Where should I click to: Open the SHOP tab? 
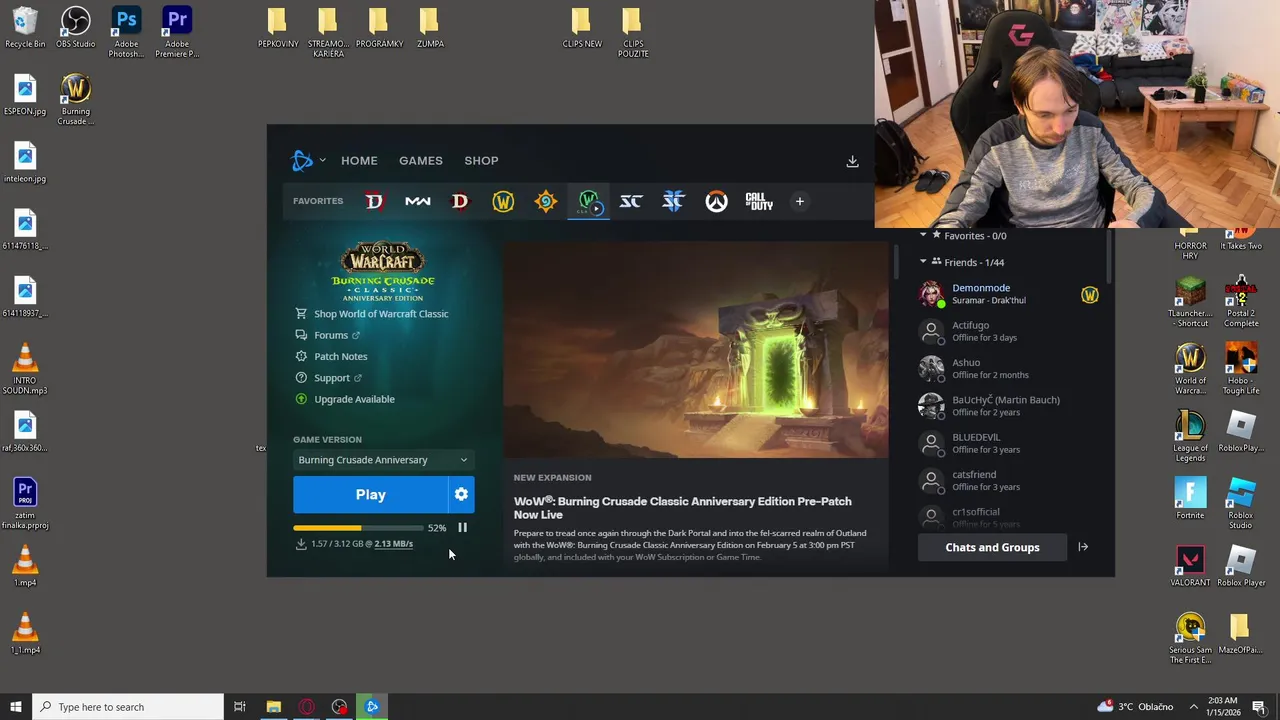(481, 160)
